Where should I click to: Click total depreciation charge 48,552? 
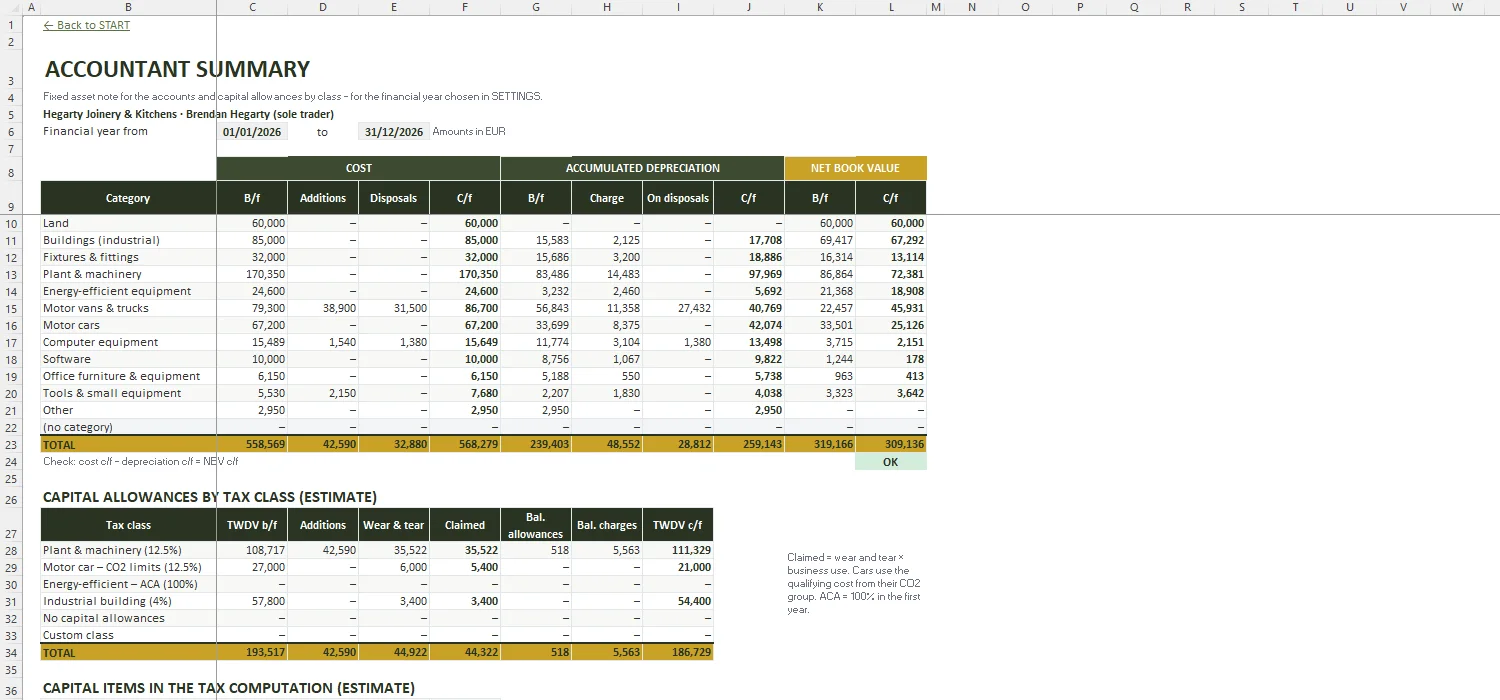coord(607,445)
